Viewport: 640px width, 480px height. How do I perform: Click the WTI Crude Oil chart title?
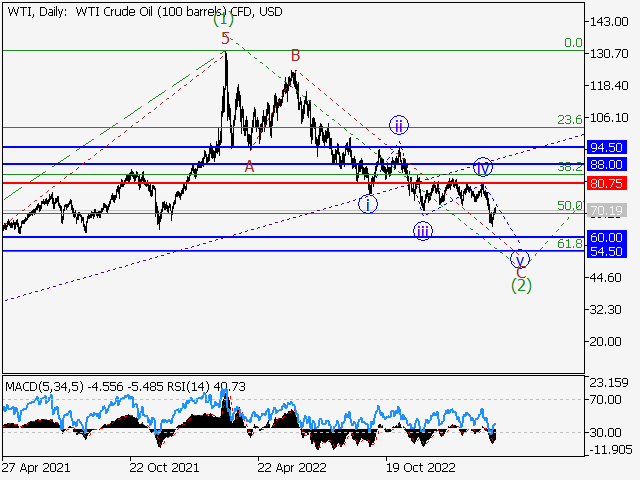(x=145, y=11)
